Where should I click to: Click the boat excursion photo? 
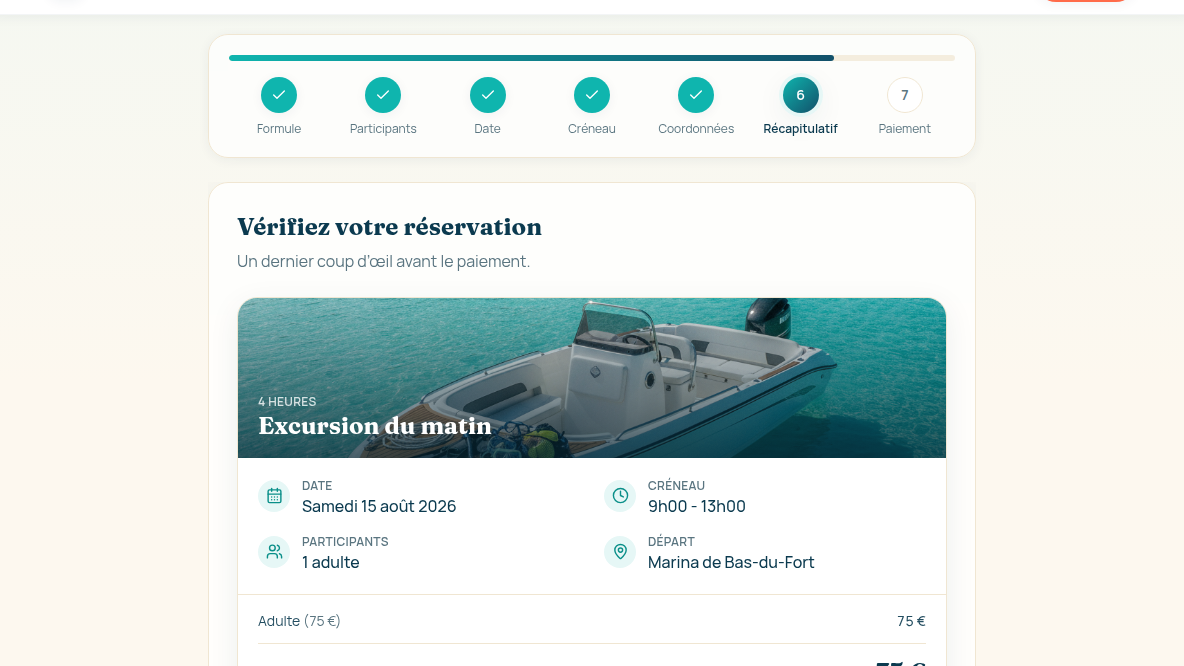coord(592,378)
